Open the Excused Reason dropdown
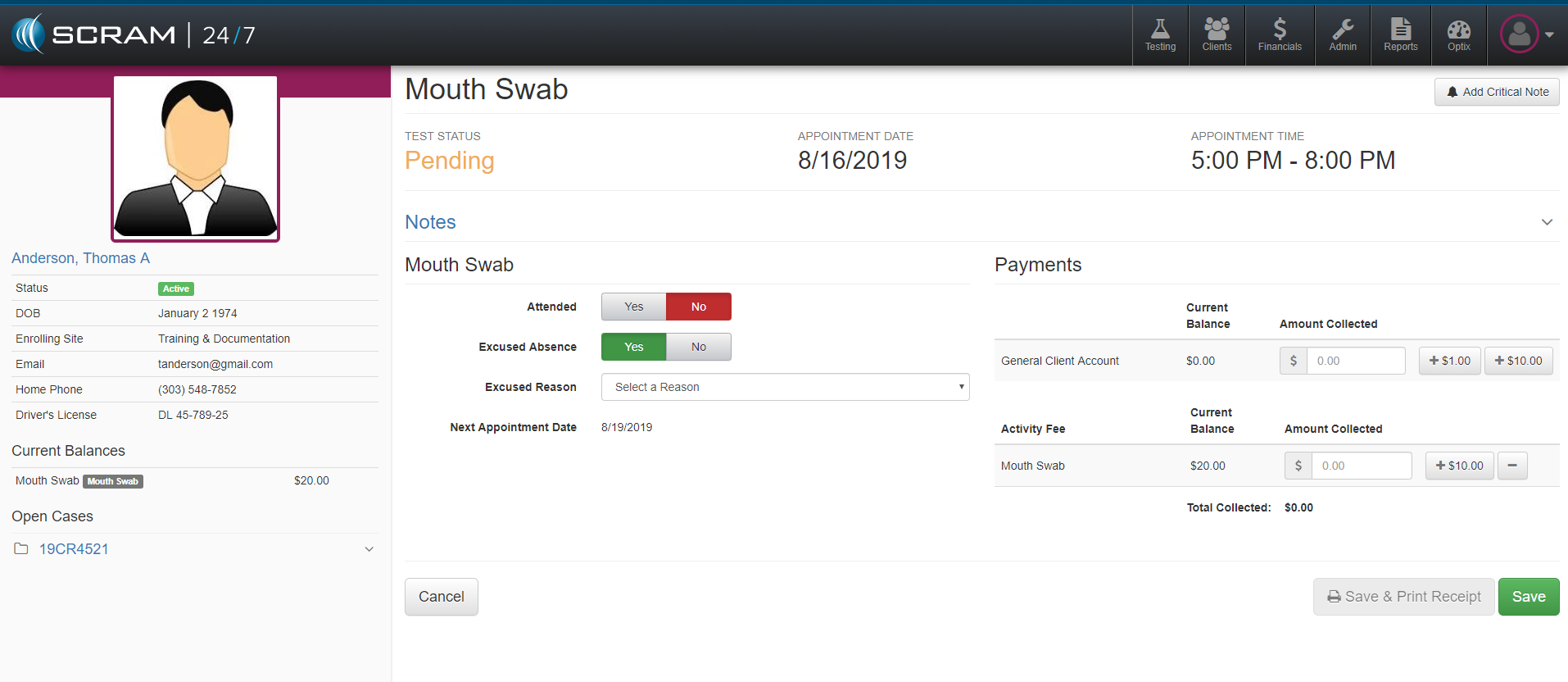This screenshot has width=1568, height=682. [x=785, y=387]
